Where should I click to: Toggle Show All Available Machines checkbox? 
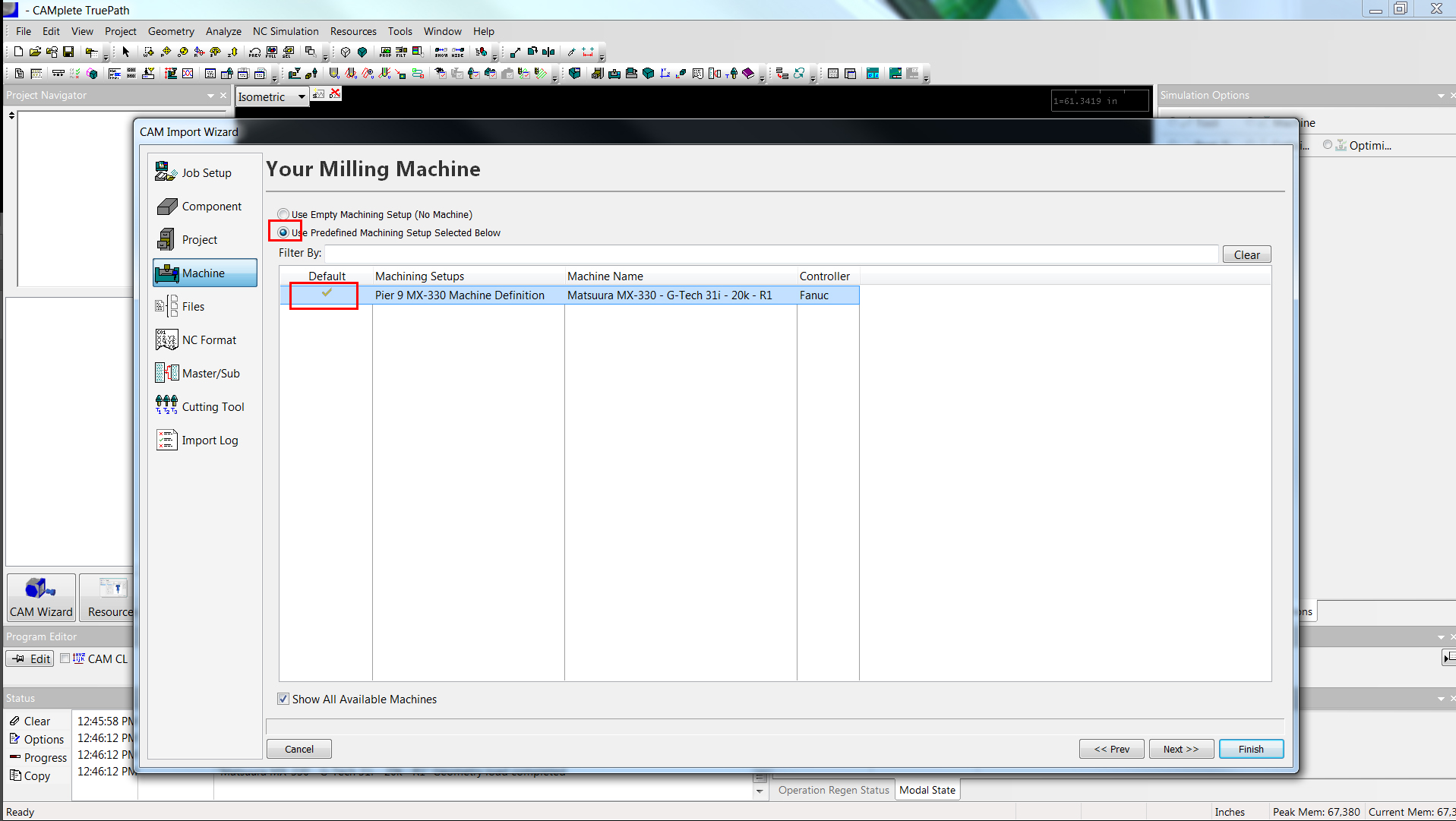[283, 699]
